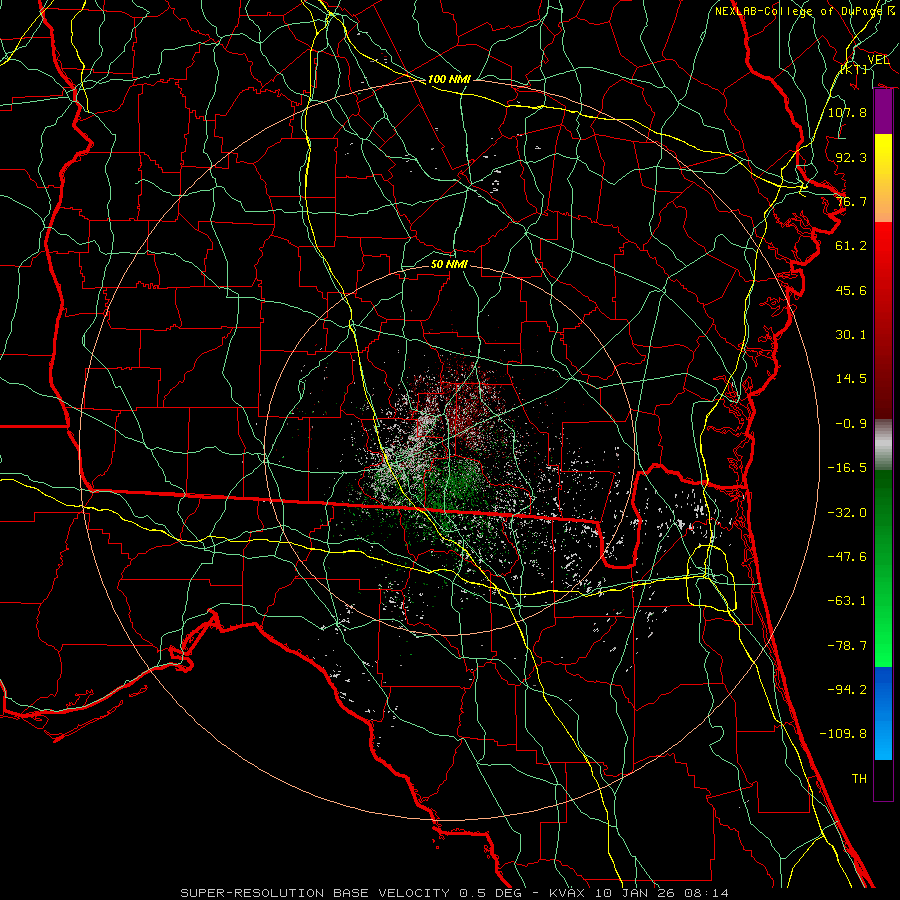This screenshot has width=900, height=900.
Task: Click the purple segment of the velocity color bar
Action: pyautogui.click(x=883, y=112)
